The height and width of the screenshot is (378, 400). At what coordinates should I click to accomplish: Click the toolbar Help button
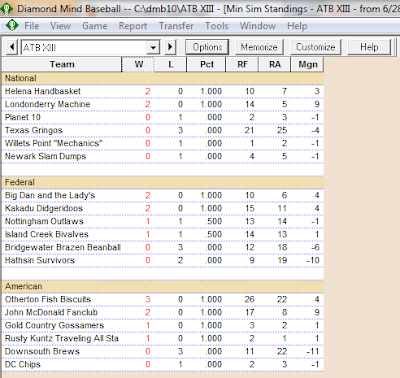pos(369,47)
